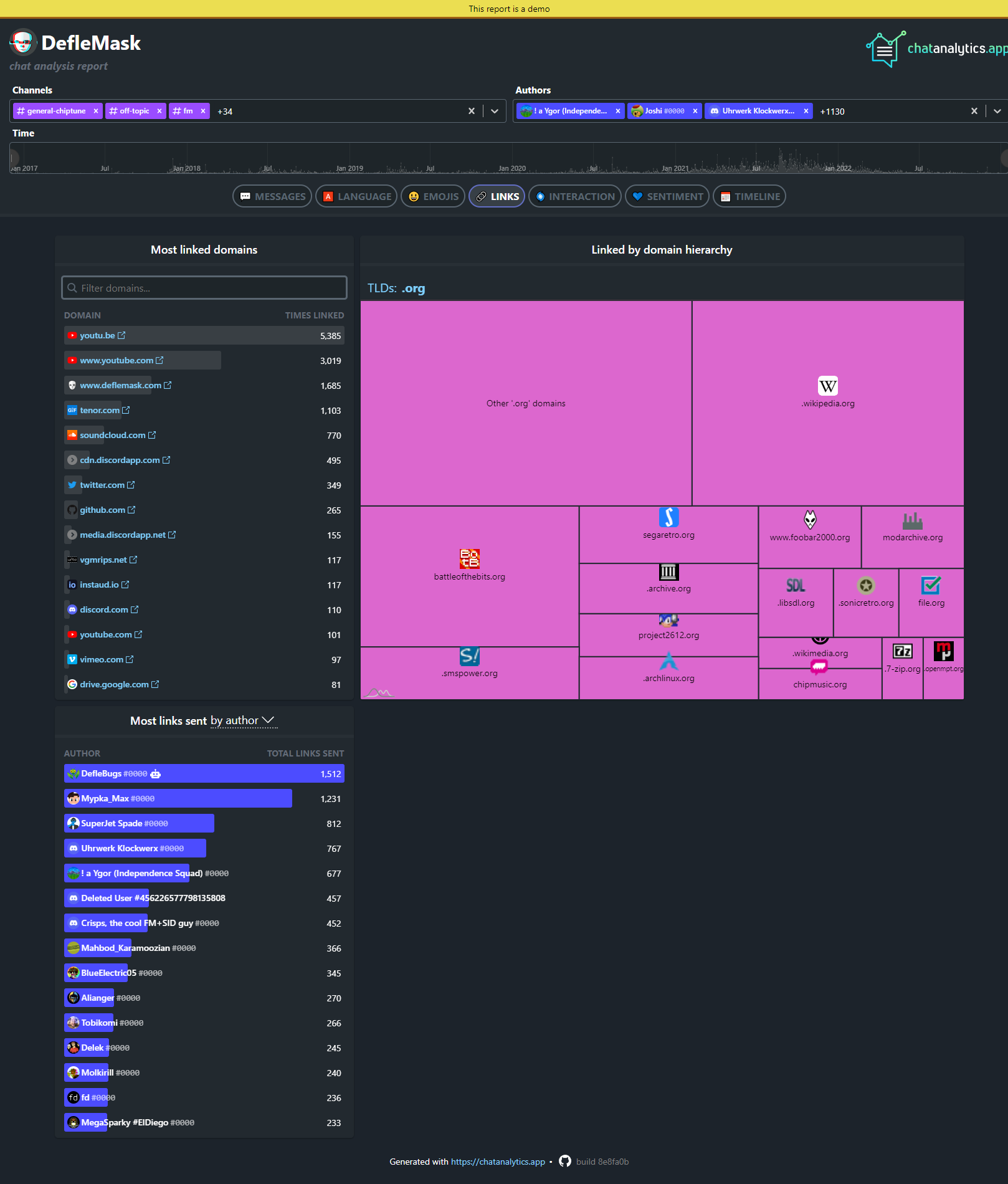Switch to the SENTIMENT tab

point(667,196)
